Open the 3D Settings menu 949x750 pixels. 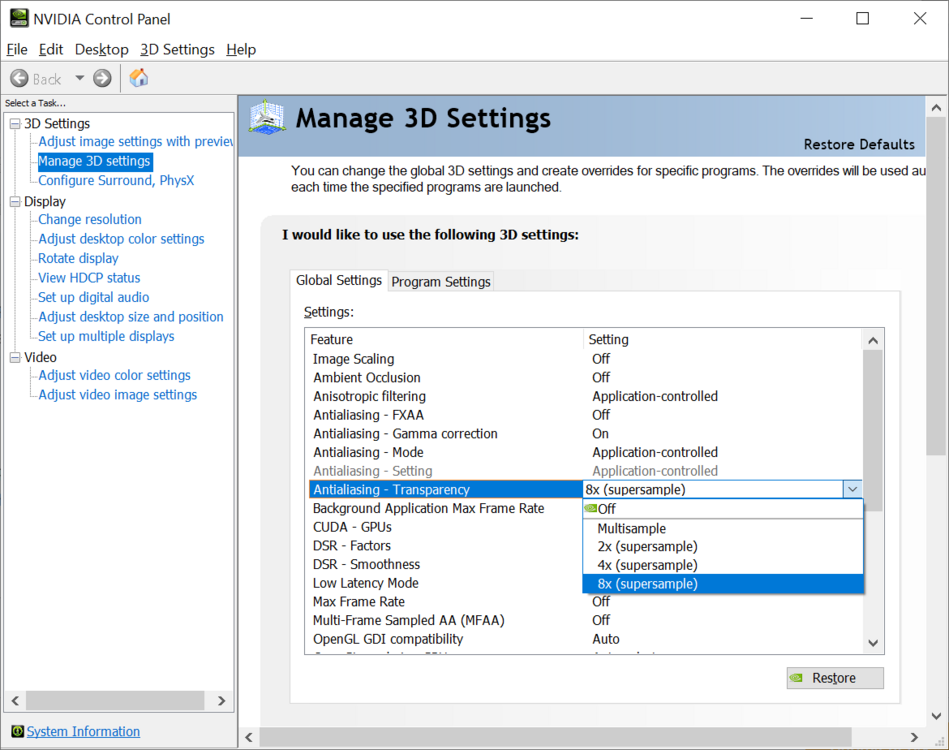coord(177,49)
